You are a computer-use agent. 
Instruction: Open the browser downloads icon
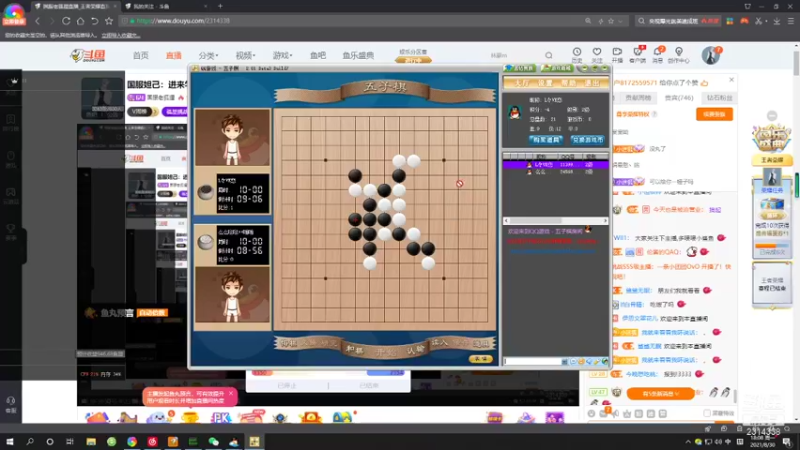tap(777, 21)
